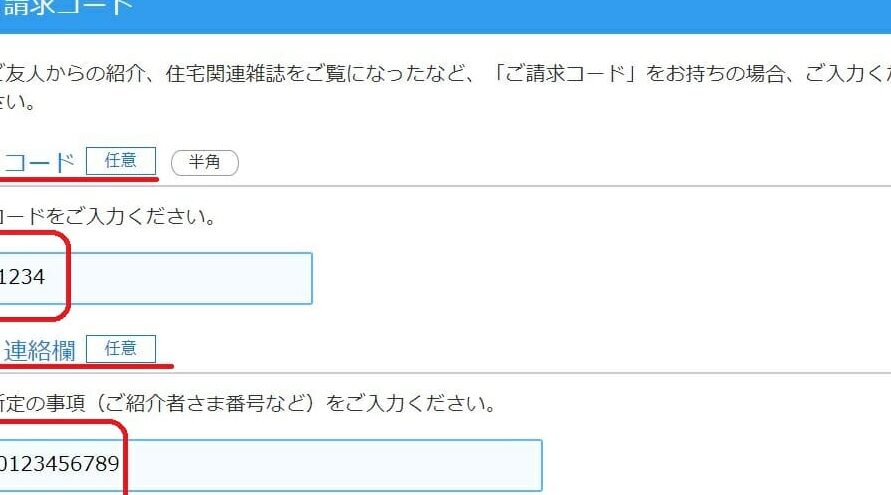
Task: Click the blue 請求コード header bar
Action: (x=445, y=12)
